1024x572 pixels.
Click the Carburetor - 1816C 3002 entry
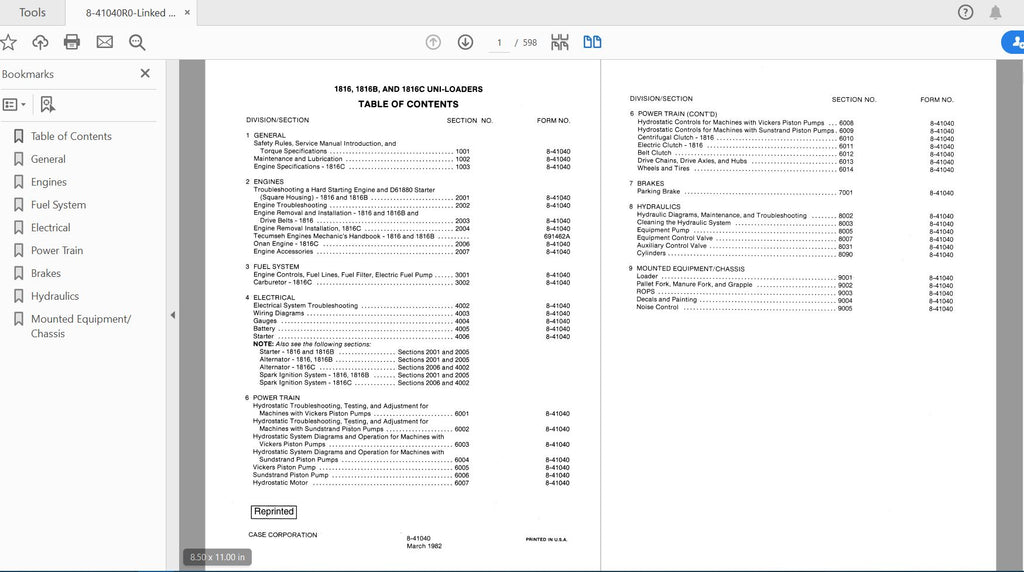(x=361, y=283)
